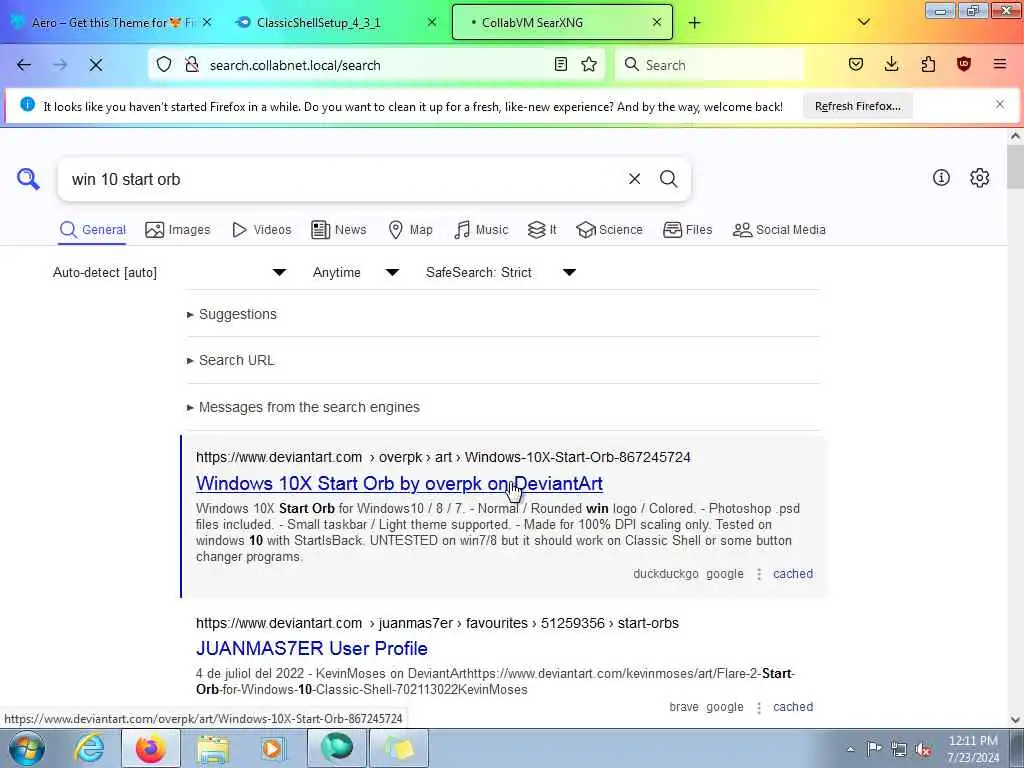The image size is (1024, 768).
Task: Bookmark this page with the star icon
Action: click(x=589, y=64)
